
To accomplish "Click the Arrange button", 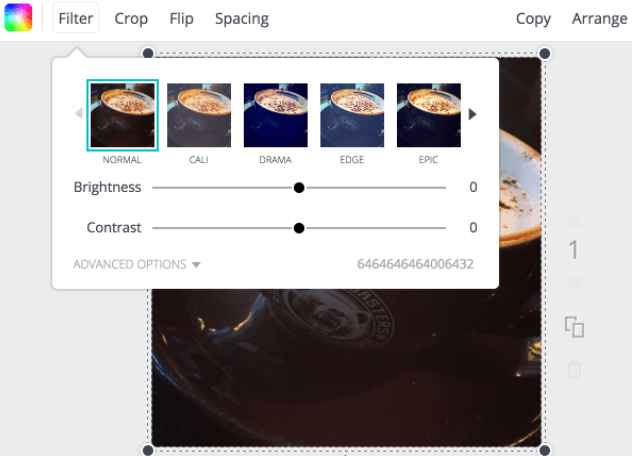I will tap(599, 19).
